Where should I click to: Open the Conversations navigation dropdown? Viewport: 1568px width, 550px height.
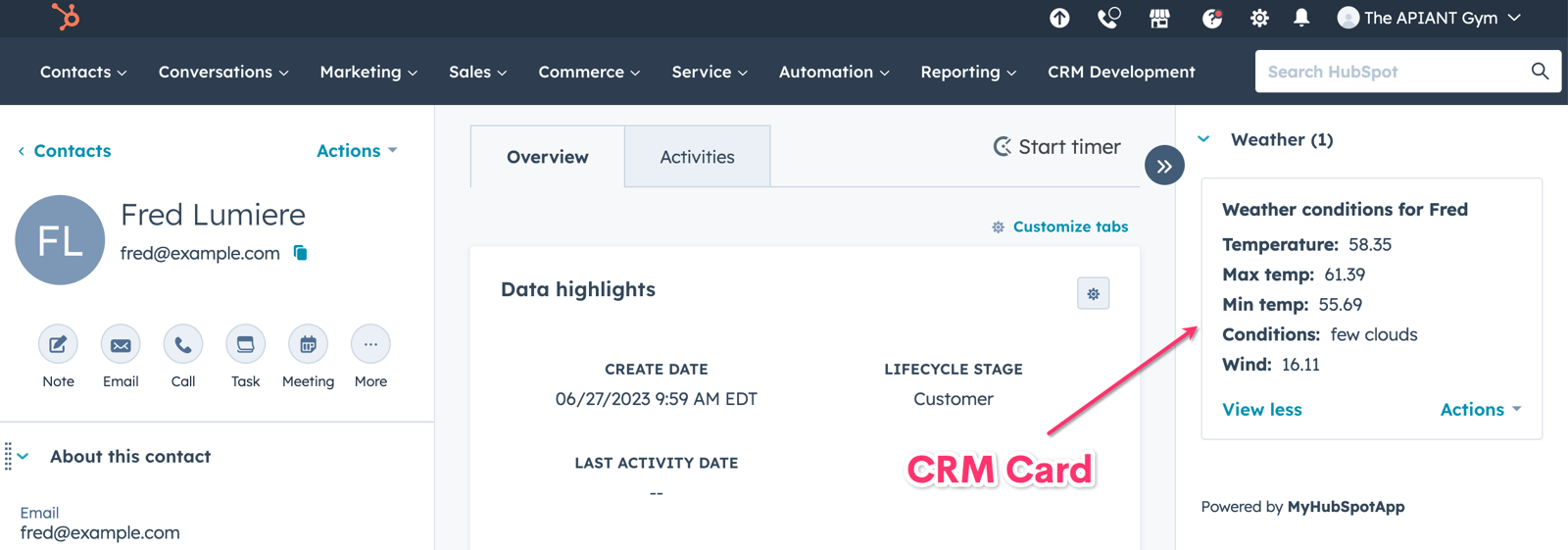(223, 72)
